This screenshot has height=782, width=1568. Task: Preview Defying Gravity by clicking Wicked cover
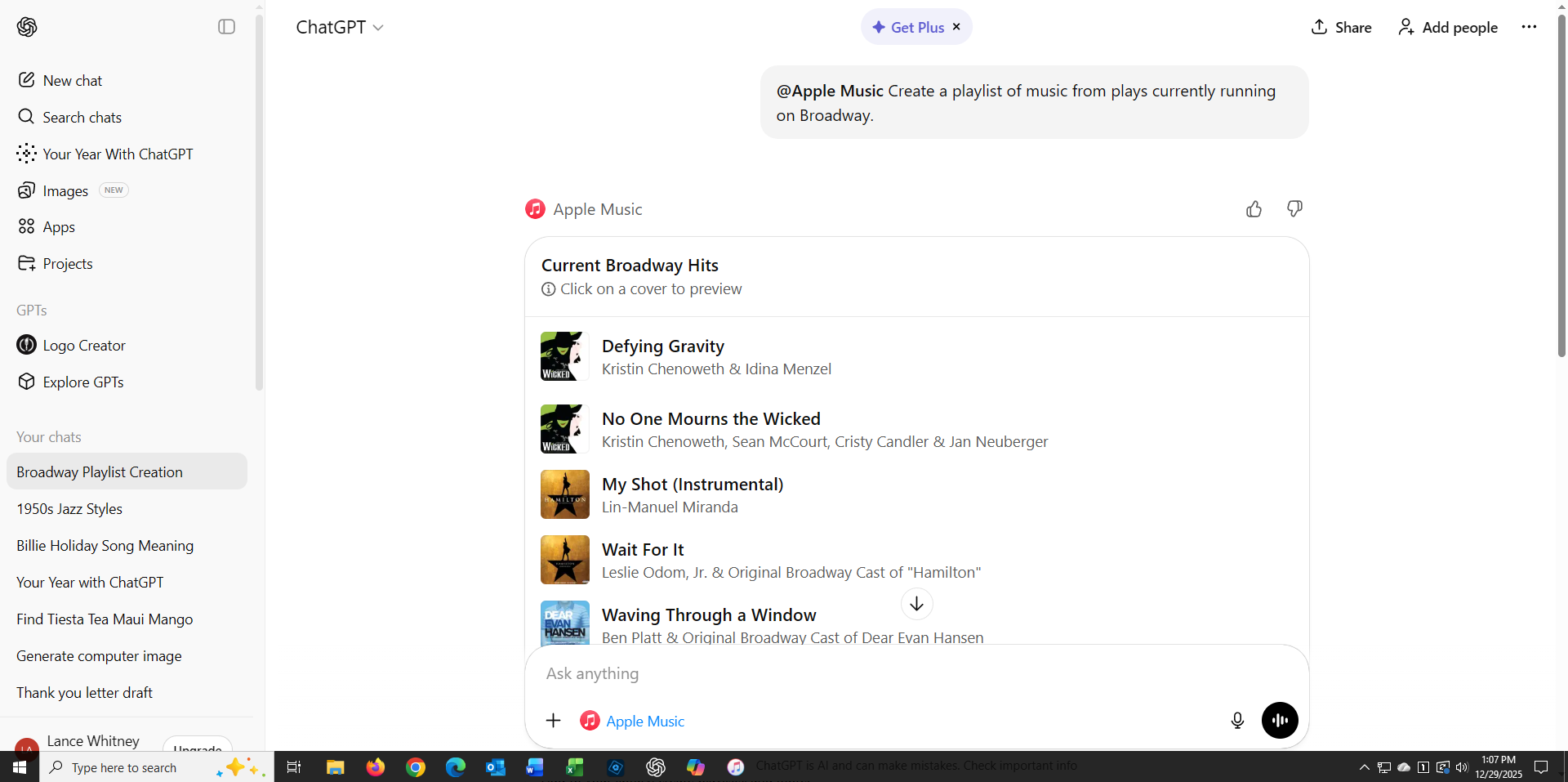[x=564, y=356]
